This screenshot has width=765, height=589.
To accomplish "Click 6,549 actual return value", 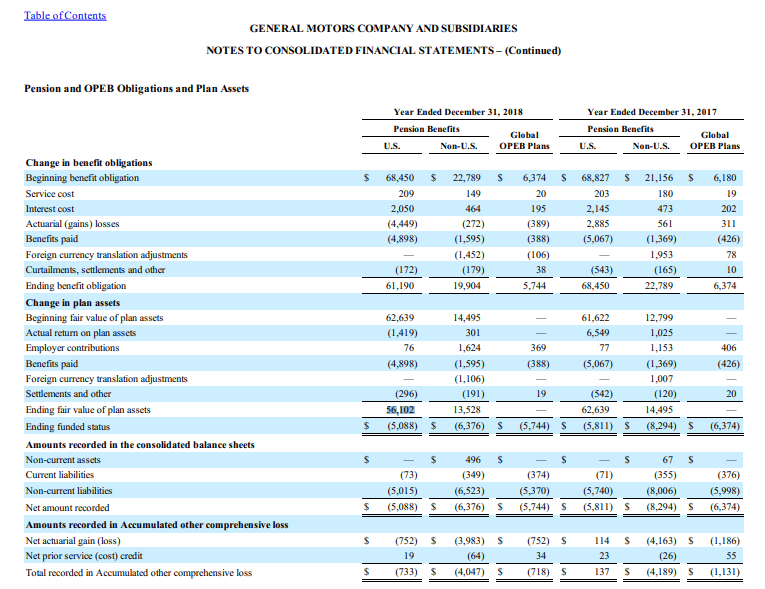I will click(598, 333).
